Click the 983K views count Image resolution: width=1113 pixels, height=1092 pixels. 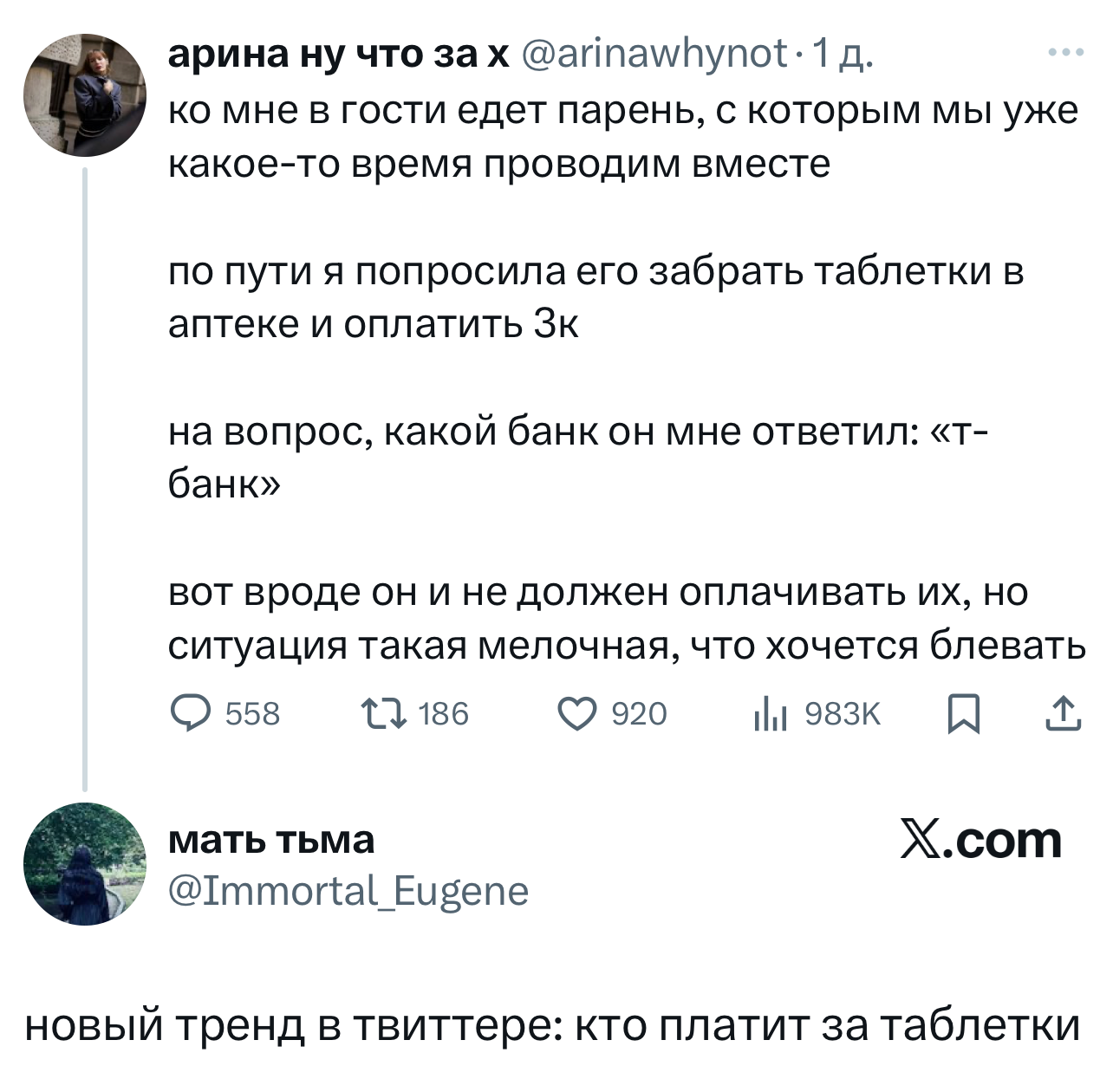click(842, 714)
